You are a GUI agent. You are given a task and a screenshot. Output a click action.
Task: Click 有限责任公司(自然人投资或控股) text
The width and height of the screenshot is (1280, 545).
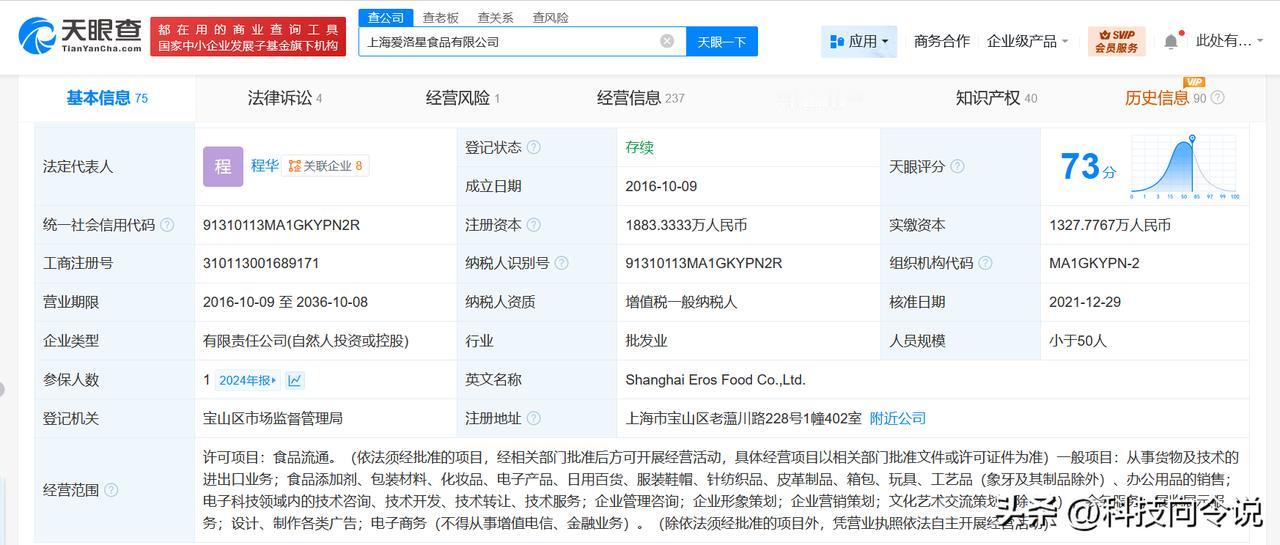coord(306,341)
